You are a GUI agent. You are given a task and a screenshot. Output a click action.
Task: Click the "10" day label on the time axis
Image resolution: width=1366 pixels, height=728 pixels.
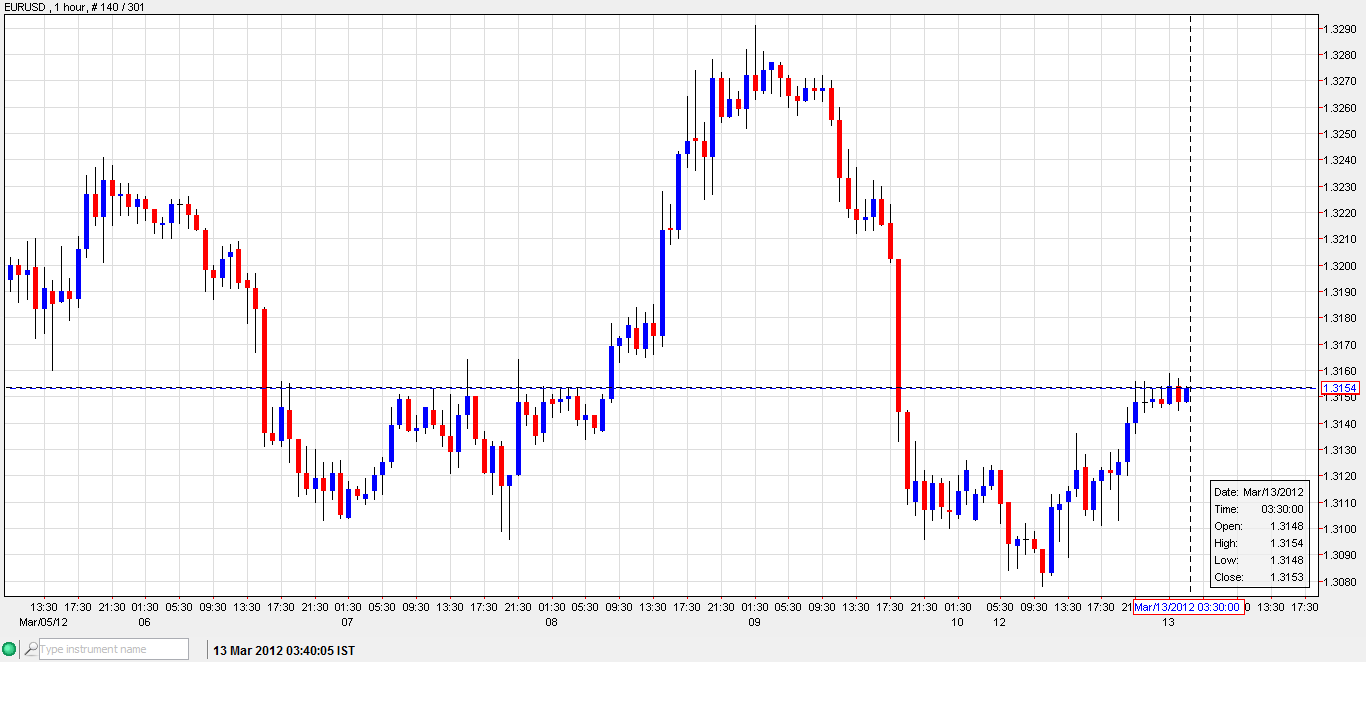[x=958, y=622]
